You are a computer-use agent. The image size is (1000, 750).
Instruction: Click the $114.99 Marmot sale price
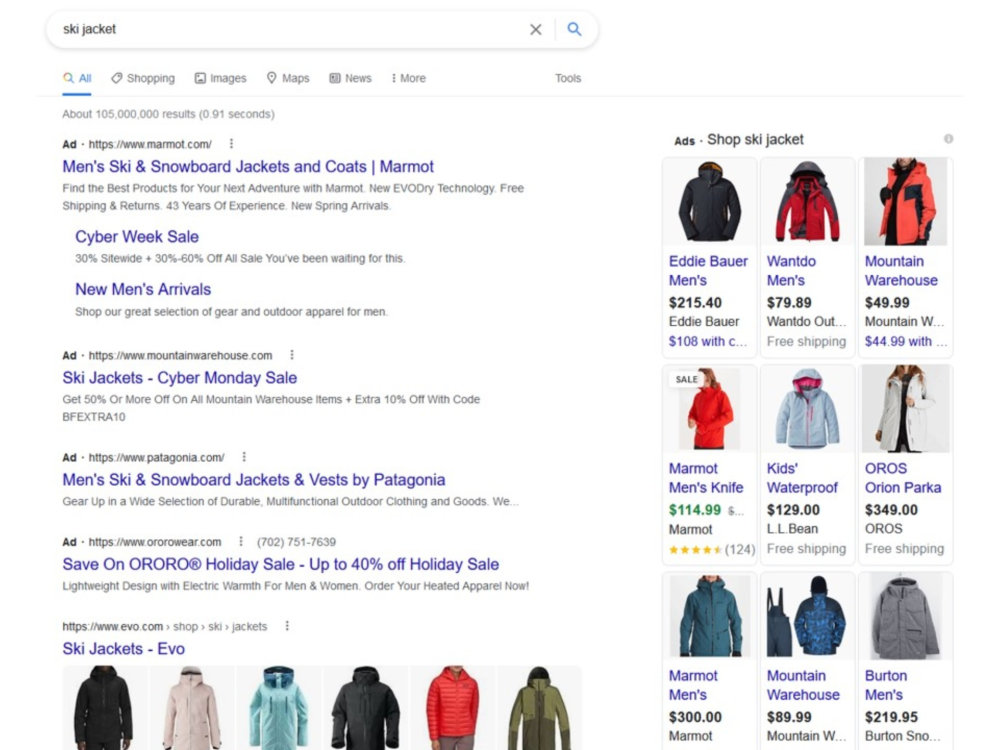(695, 510)
